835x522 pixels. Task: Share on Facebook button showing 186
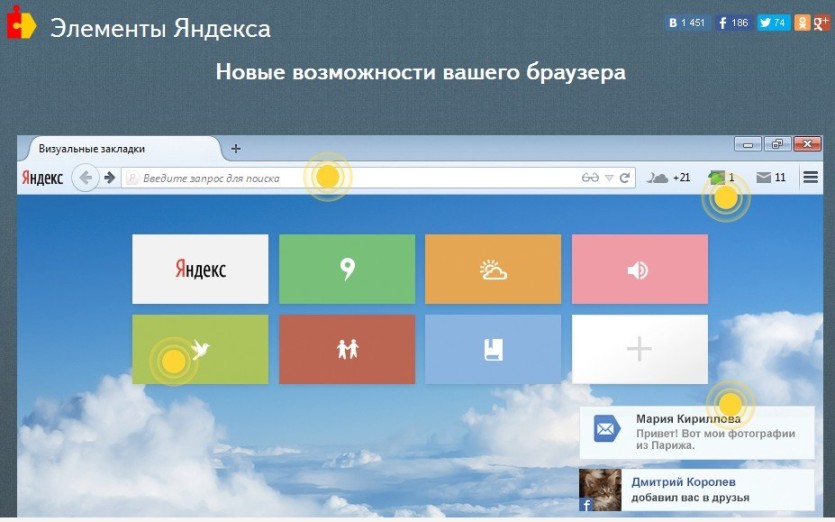pyautogui.click(x=733, y=23)
